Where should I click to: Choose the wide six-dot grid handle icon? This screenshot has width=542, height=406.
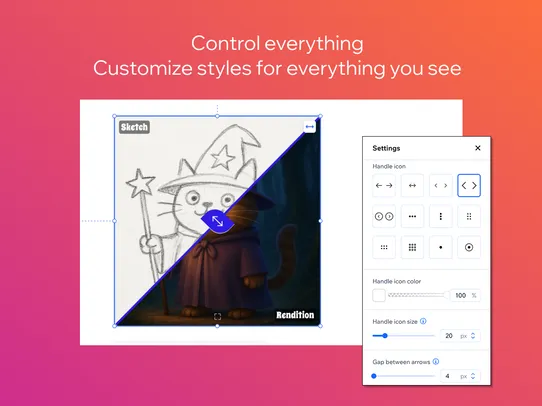point(384,247)
